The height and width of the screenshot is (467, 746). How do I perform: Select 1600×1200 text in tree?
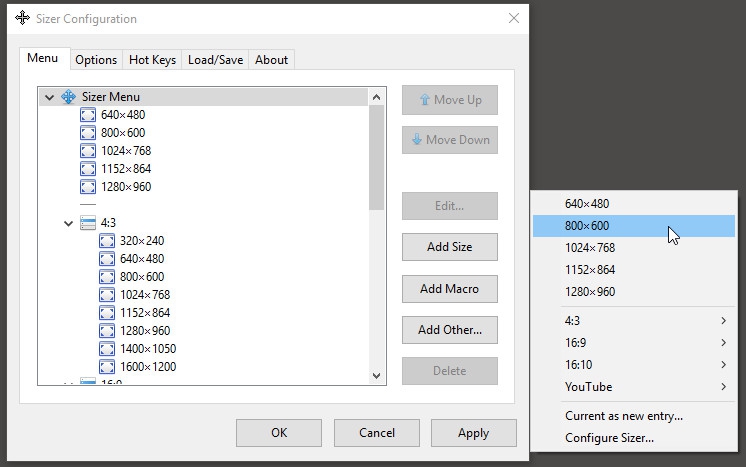pyautogui.click(x=148, y=367)
